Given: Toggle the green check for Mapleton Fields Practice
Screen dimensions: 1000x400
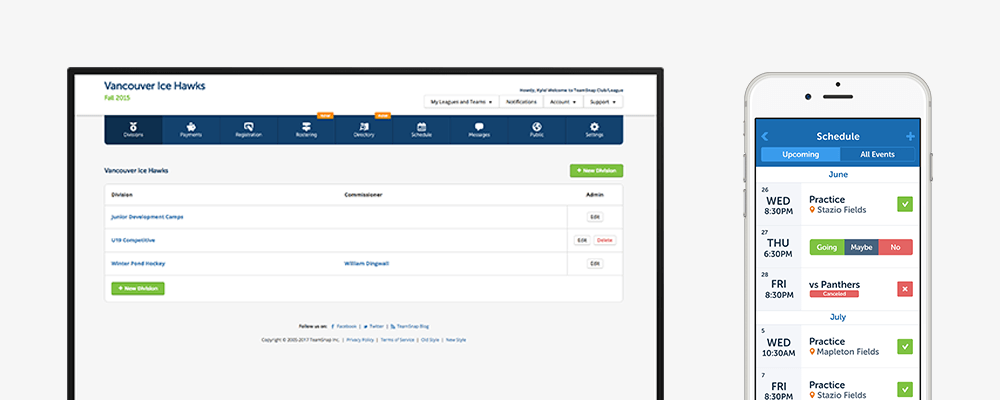Looking at the screenshot, I should tap(905, 346).
